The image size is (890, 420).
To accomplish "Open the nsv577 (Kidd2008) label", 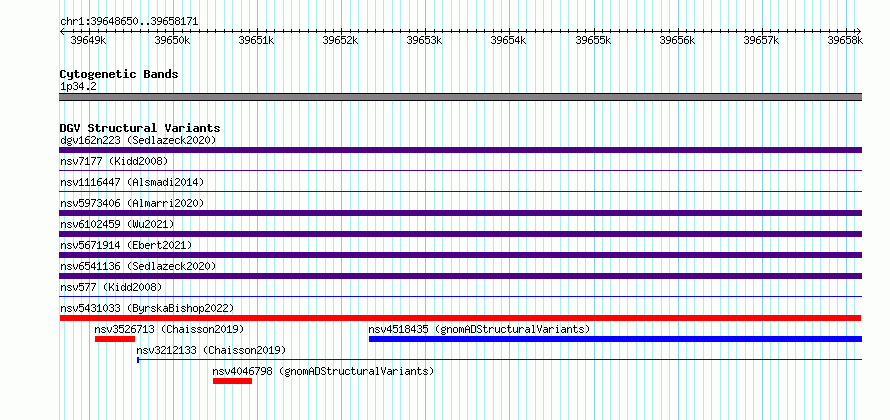I will pos(111,287).
